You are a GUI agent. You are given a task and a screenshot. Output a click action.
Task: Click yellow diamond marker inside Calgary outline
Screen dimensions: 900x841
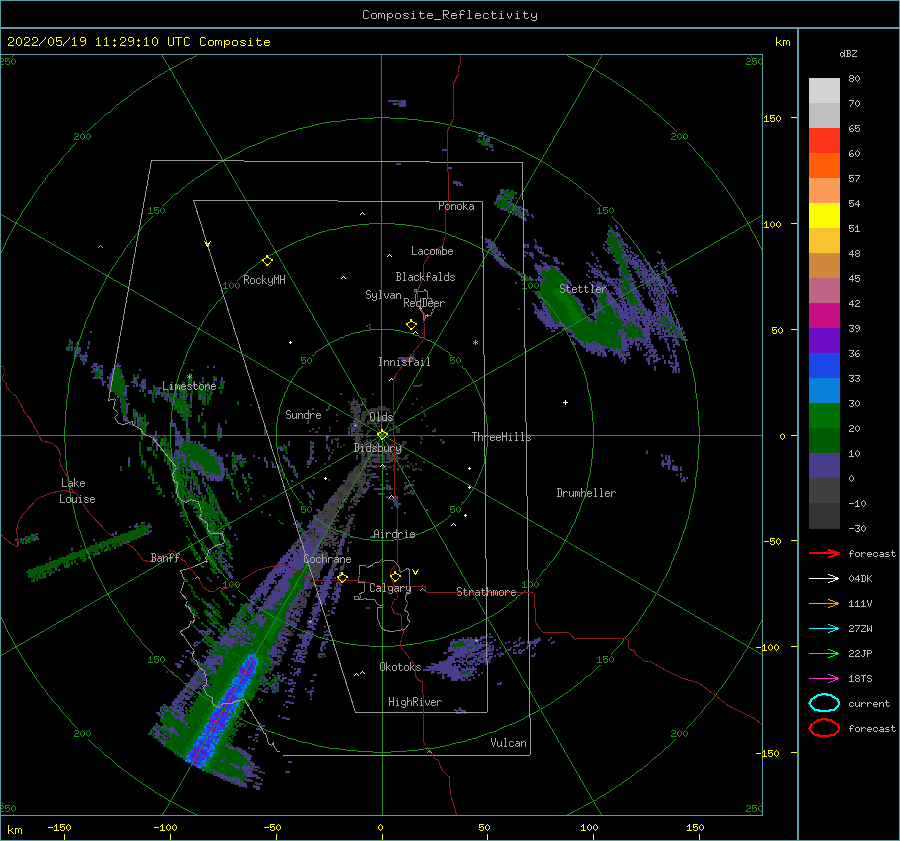pyautogui.click(x=395, y=576)
